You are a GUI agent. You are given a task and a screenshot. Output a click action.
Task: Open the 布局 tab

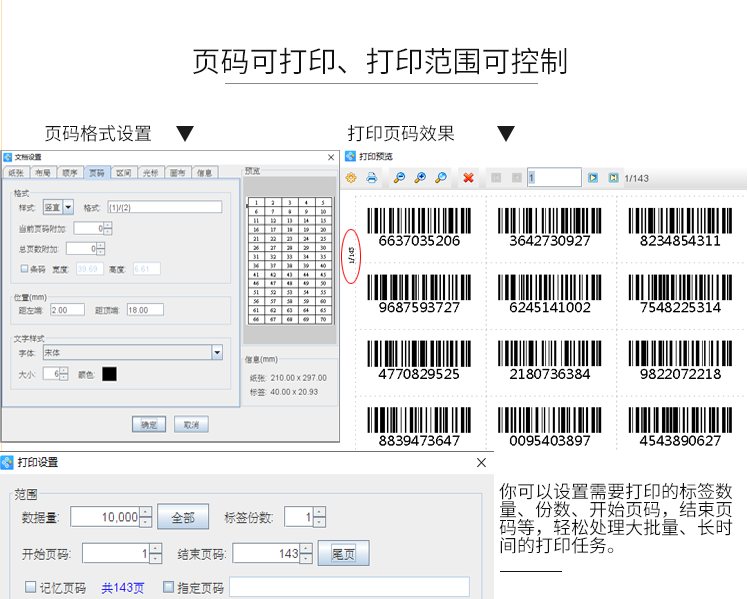43,173
